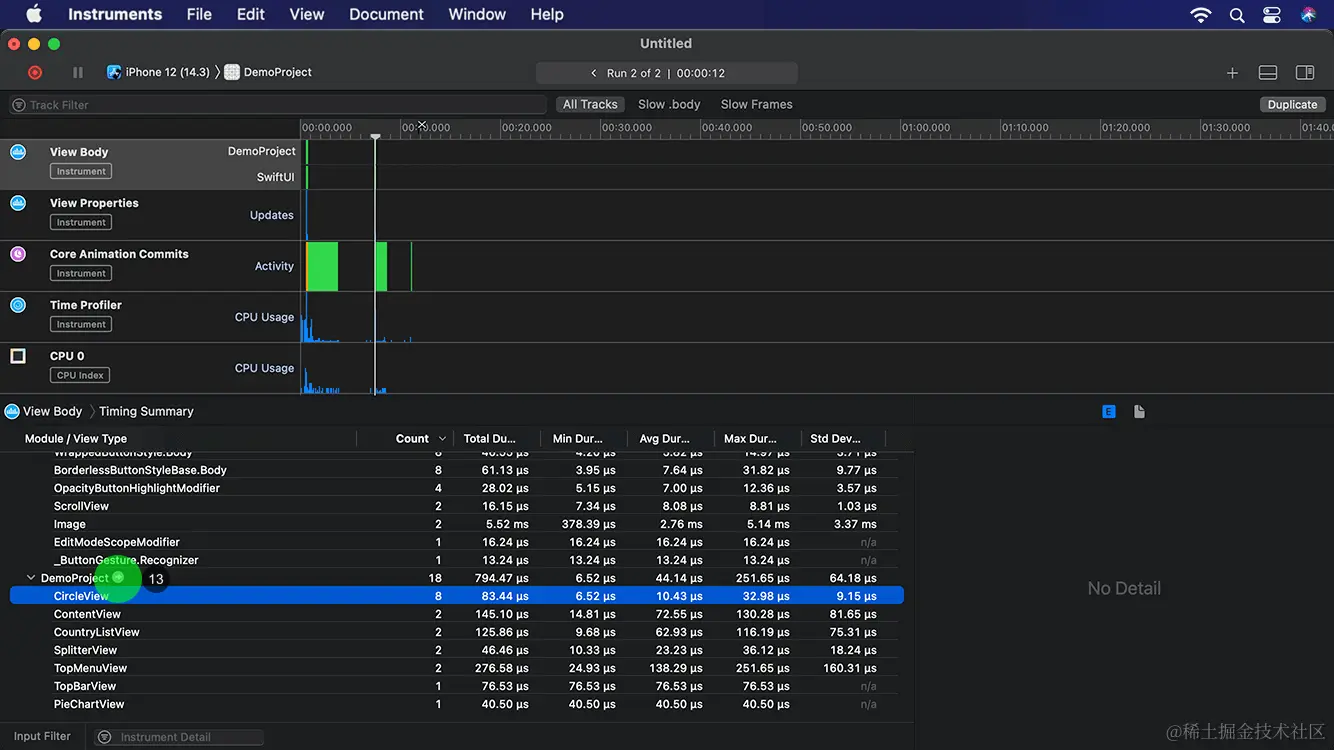Screen dimensions: 1334x750
Task: Click the document icon in detail header
Action: point(1139,411)
